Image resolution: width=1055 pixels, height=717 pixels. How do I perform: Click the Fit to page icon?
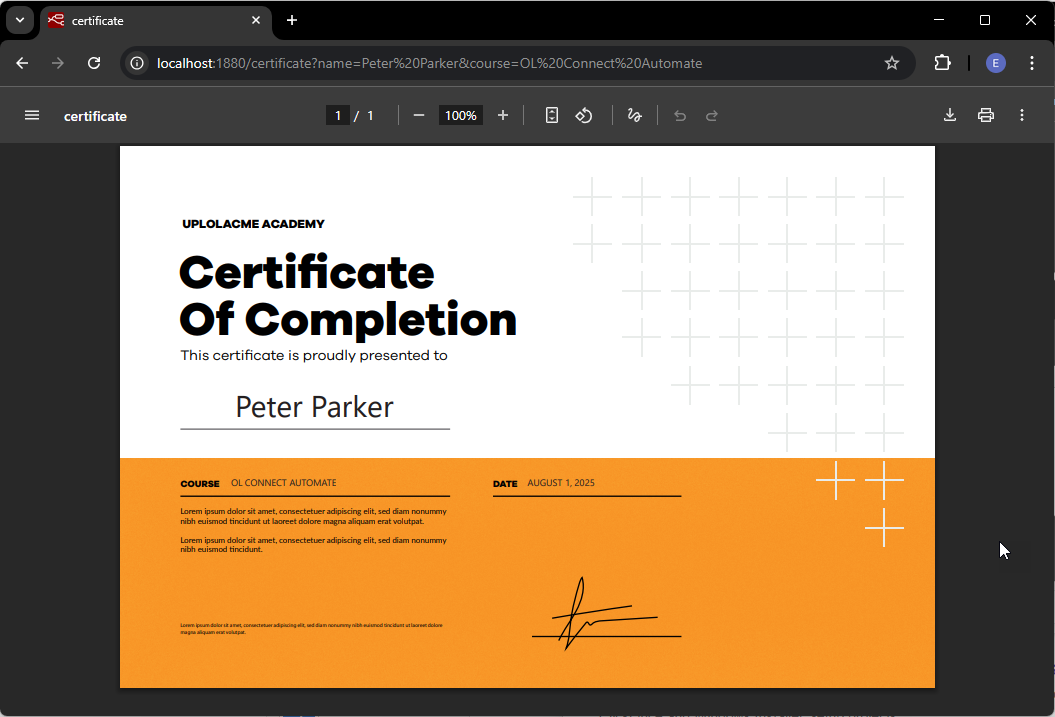coord(552,116)
